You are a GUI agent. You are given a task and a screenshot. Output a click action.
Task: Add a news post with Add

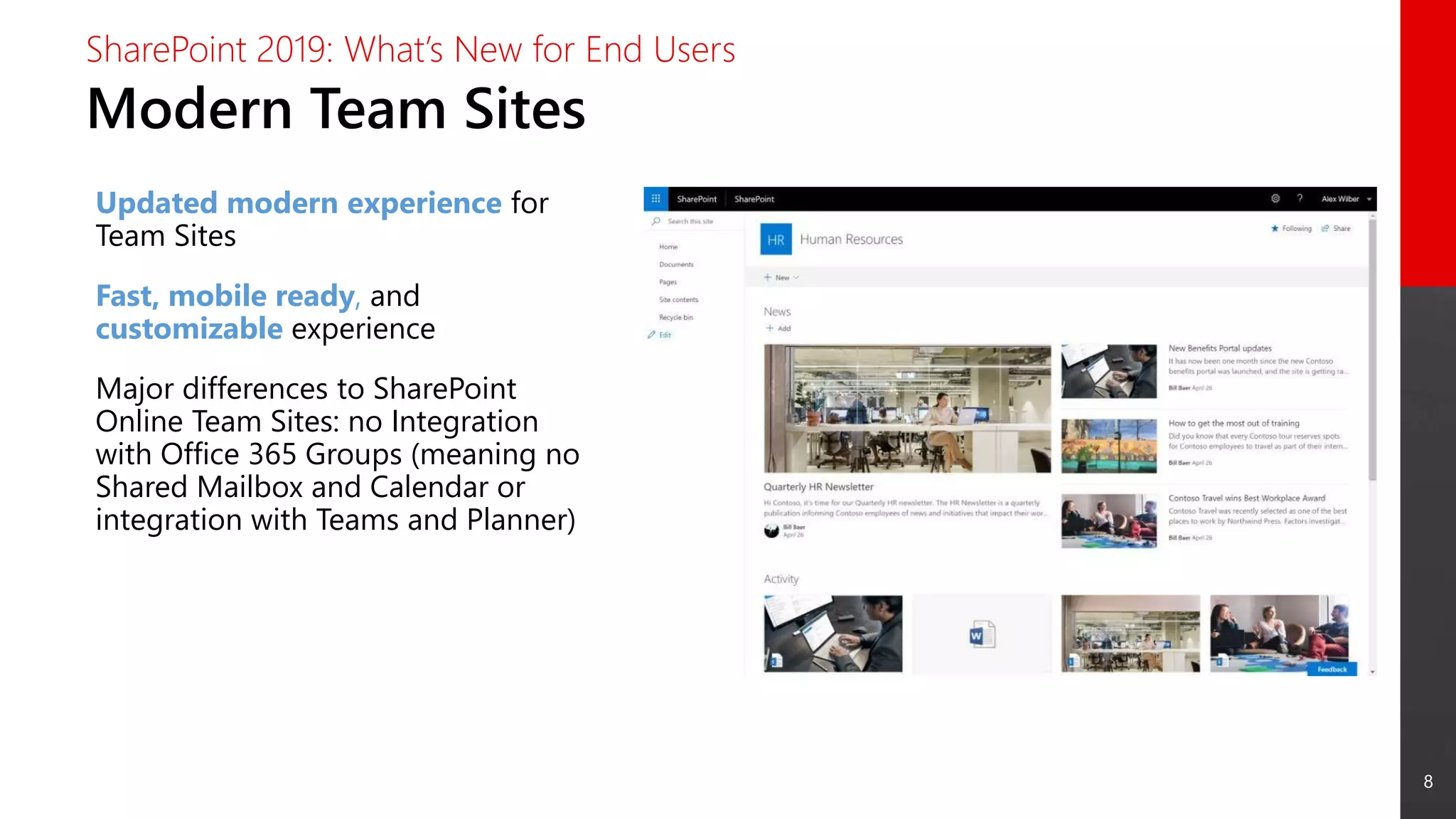(x=778, y=328)
